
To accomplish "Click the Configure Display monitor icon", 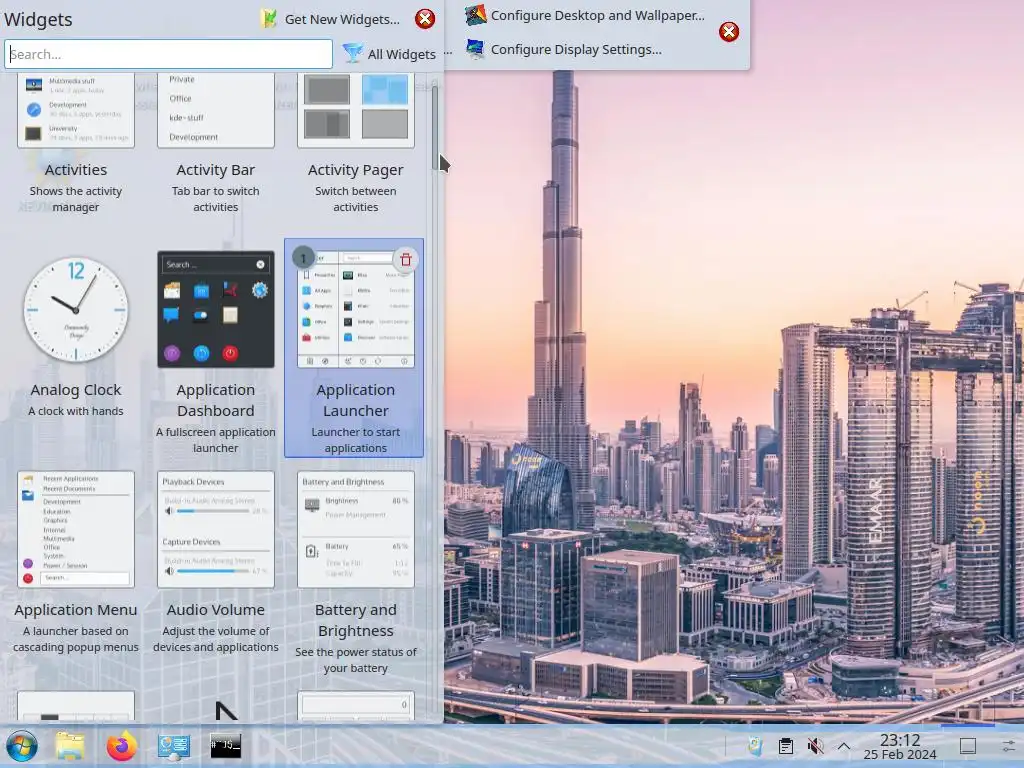I will click(x=475, y=49).
